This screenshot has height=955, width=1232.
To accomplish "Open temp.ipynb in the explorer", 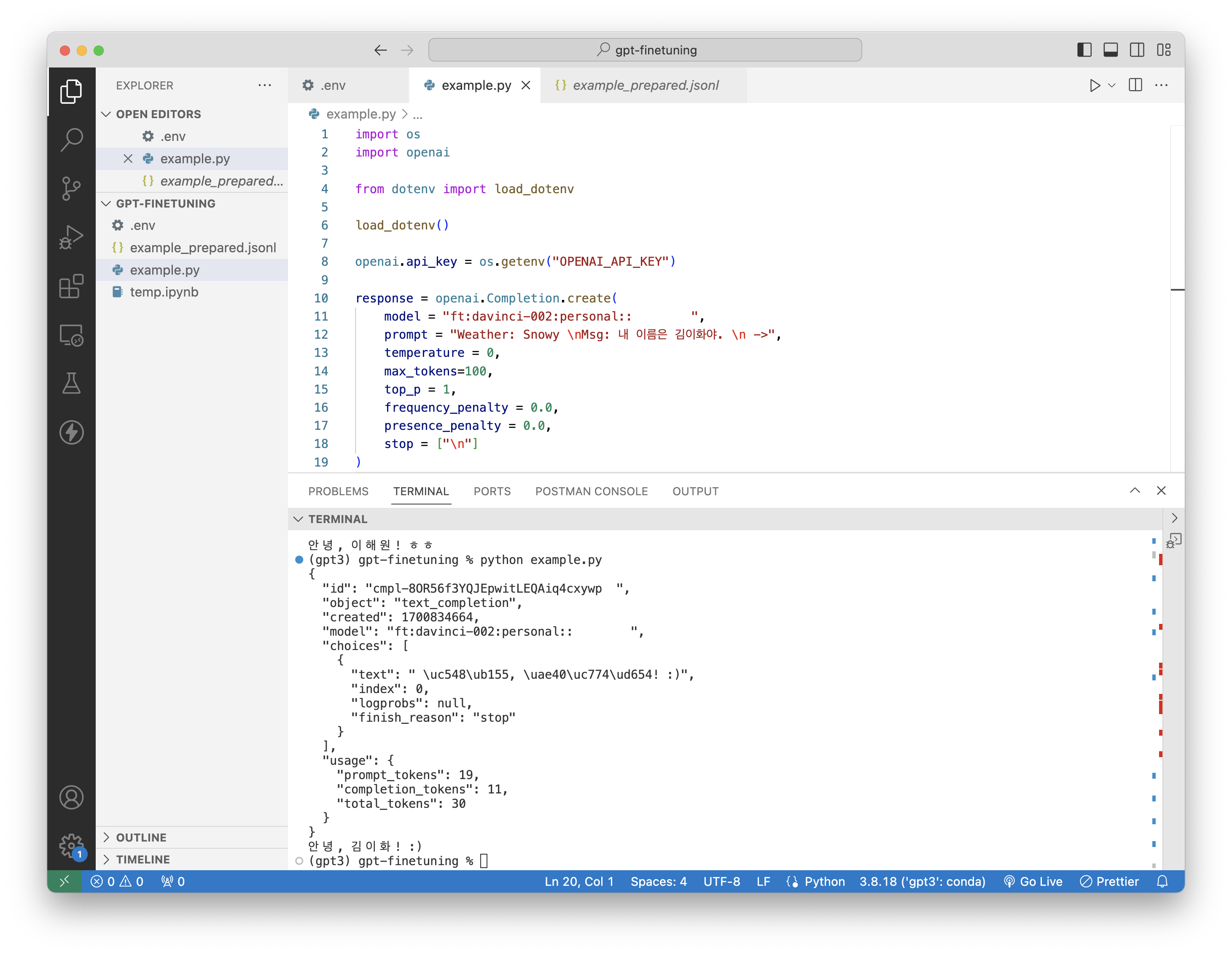I will click(x=164, y=292).
